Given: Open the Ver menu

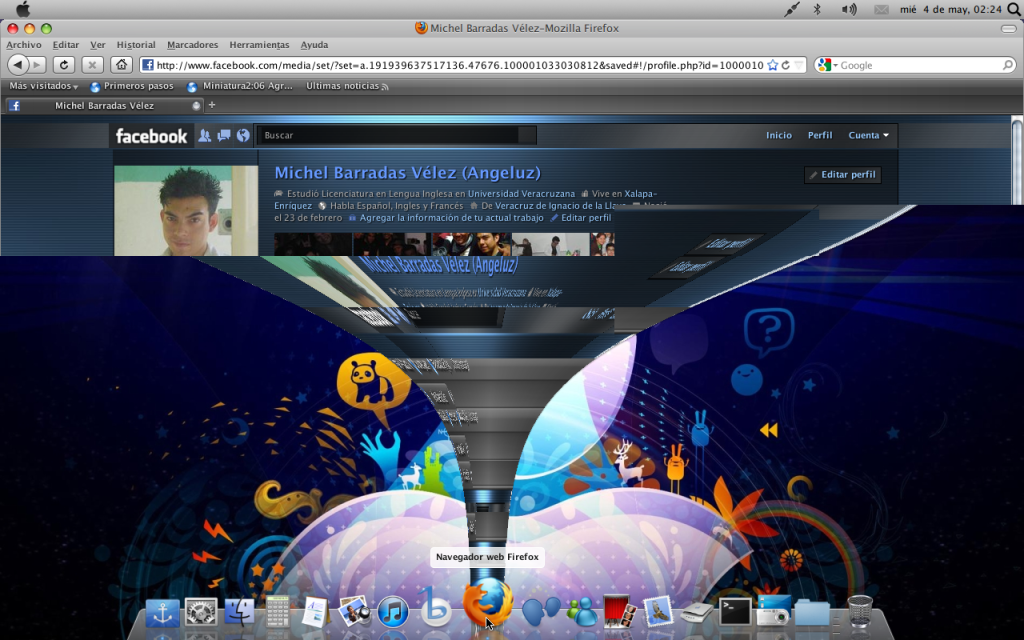Looking at the screenshot, I should click(x=98, y=45).
